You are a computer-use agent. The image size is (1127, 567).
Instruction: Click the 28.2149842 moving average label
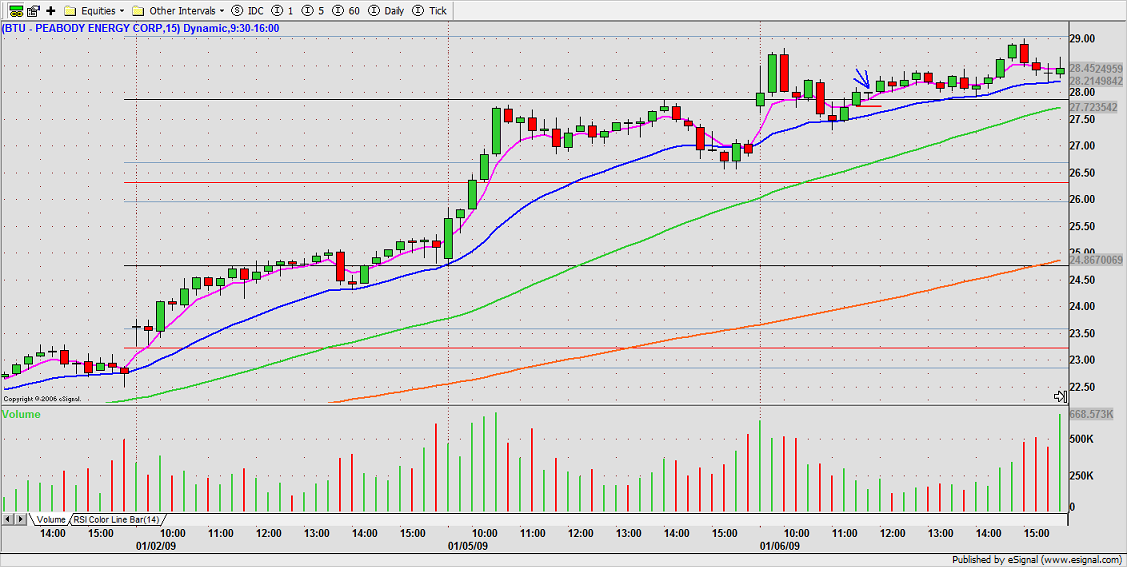(x=1096, y=81)
